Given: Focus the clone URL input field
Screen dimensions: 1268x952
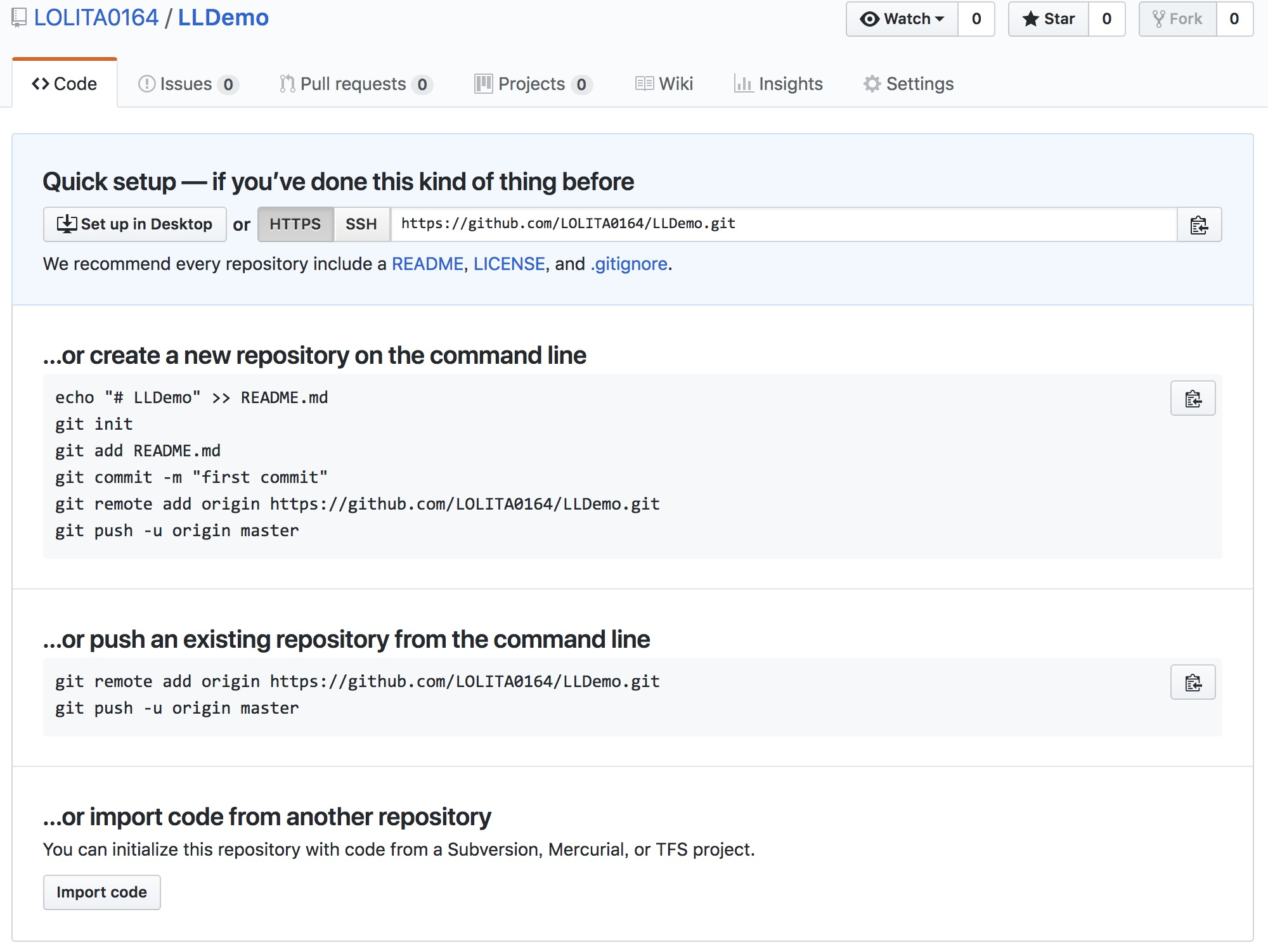Looking at the screenshot, I should click(x=784, y=224).
